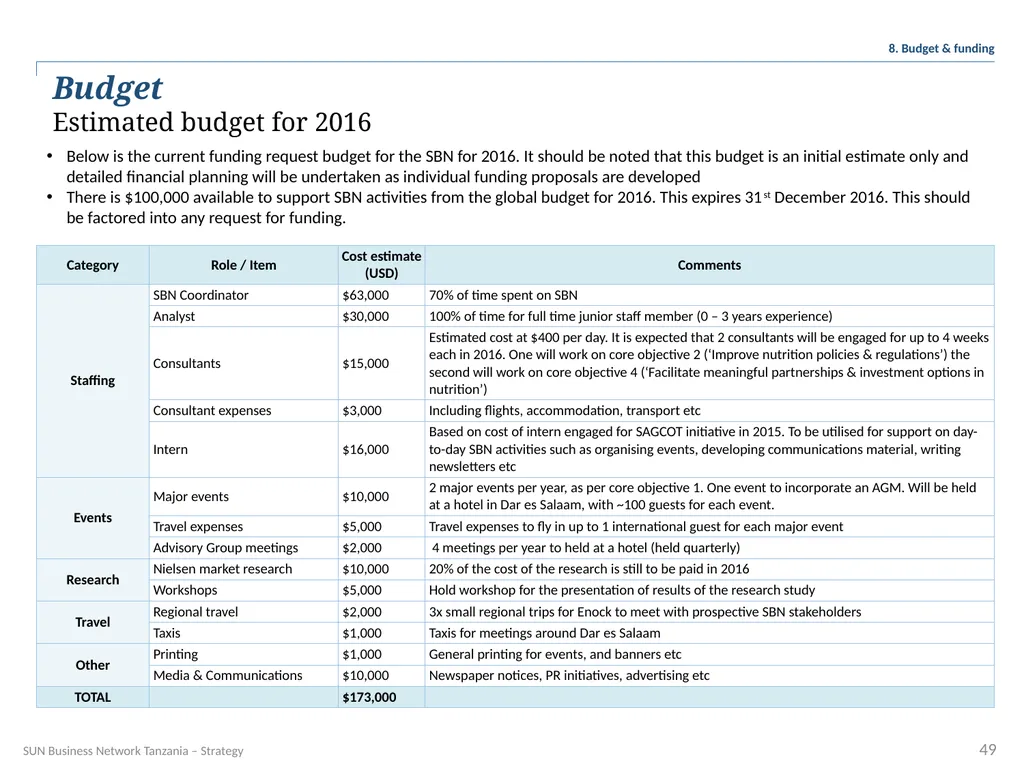The width and height of the screenshot is (1024, 768).
Task: Select the Travel expenses '$5,000' cost cell
Action: point(381,526)
